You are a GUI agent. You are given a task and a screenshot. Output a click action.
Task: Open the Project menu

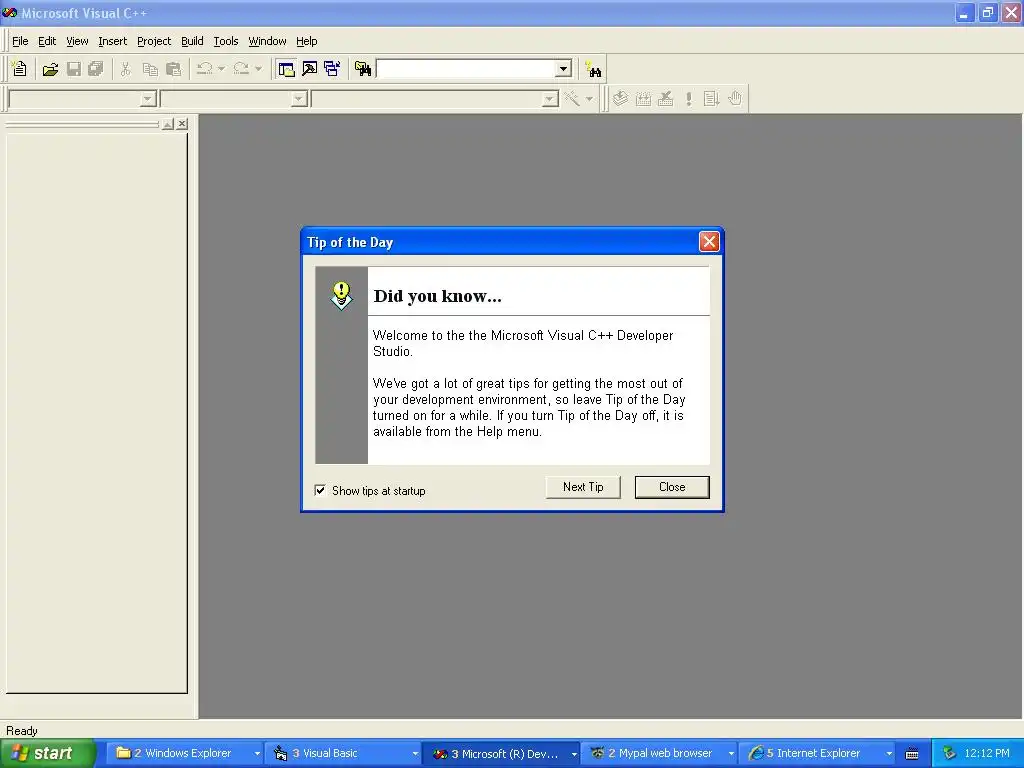pyautogui.click(x=153, y=41)
